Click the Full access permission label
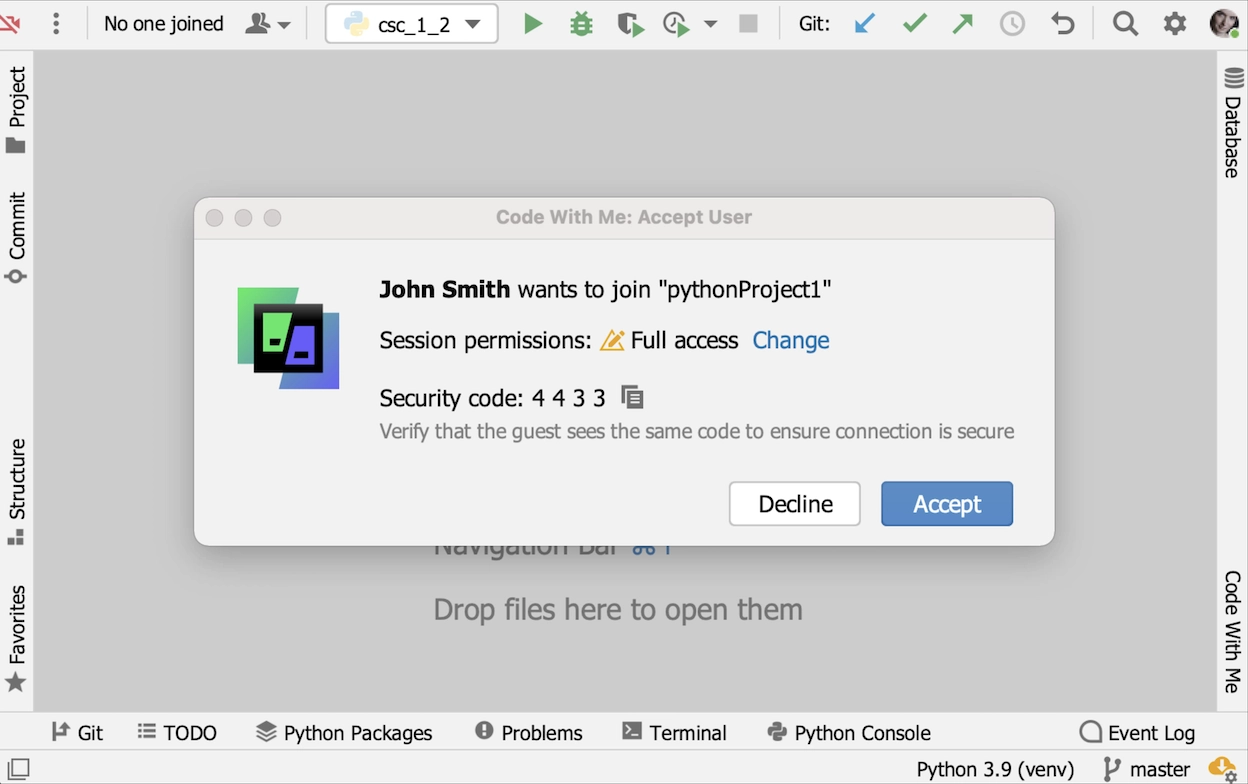Viewport: 1248px width, 784px height. 684,340
